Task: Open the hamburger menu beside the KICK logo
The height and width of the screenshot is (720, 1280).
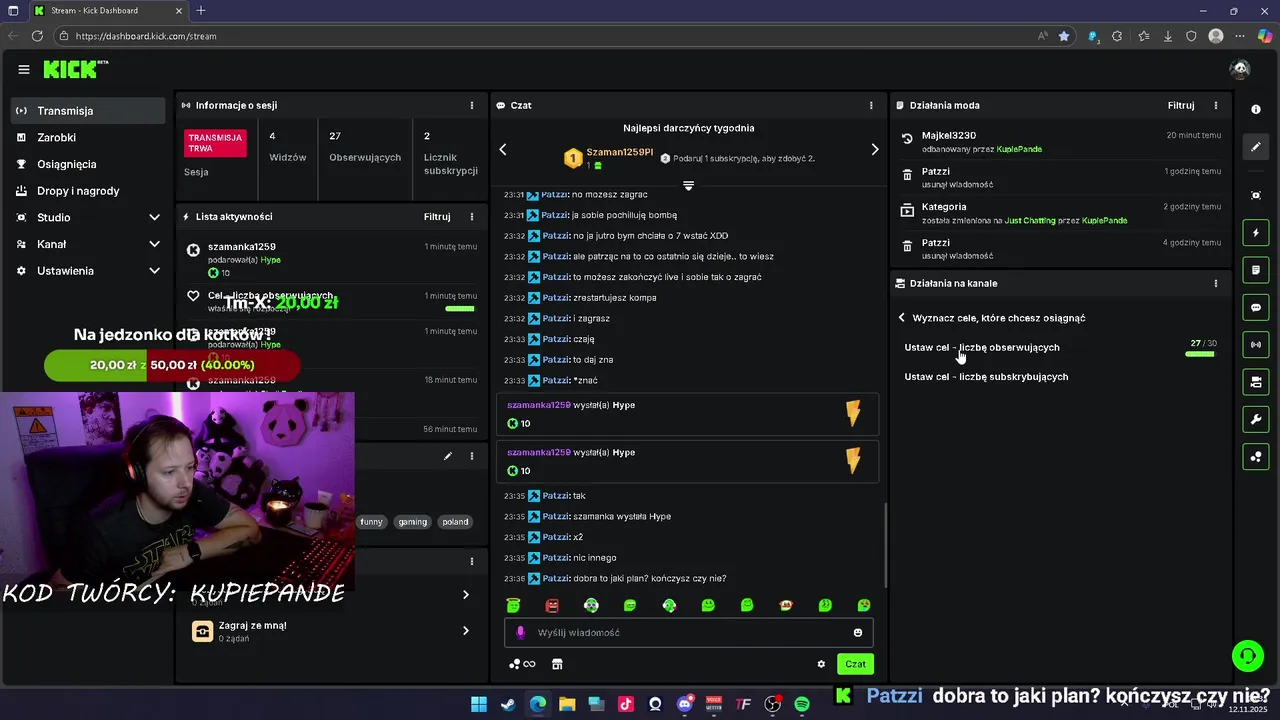Action: pyautogui.click(x=24, y=69)
